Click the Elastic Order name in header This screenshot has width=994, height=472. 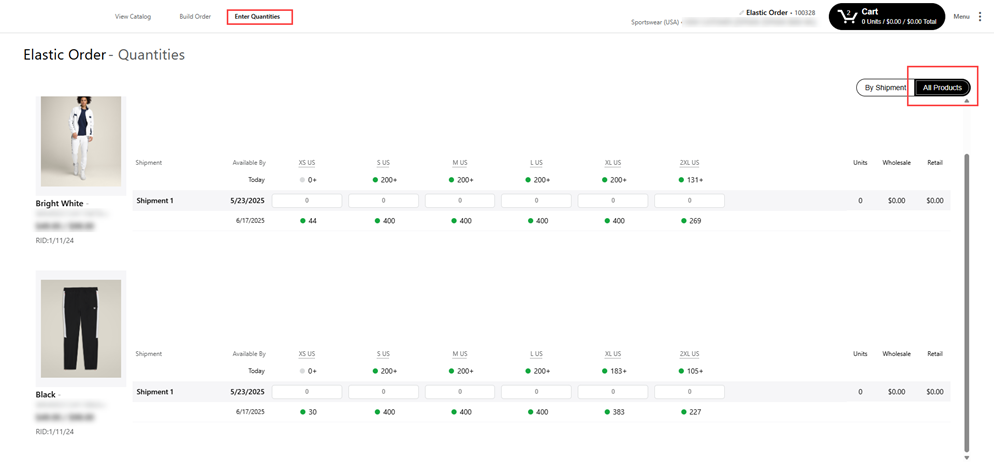tap(768, 12)
